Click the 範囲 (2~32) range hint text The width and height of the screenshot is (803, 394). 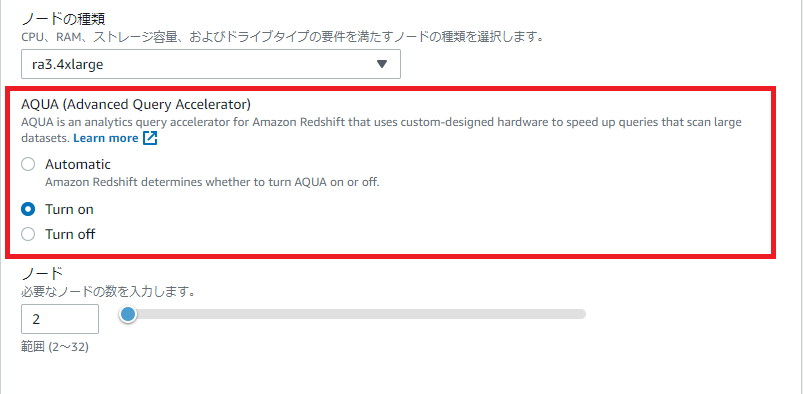pos(55,347)
